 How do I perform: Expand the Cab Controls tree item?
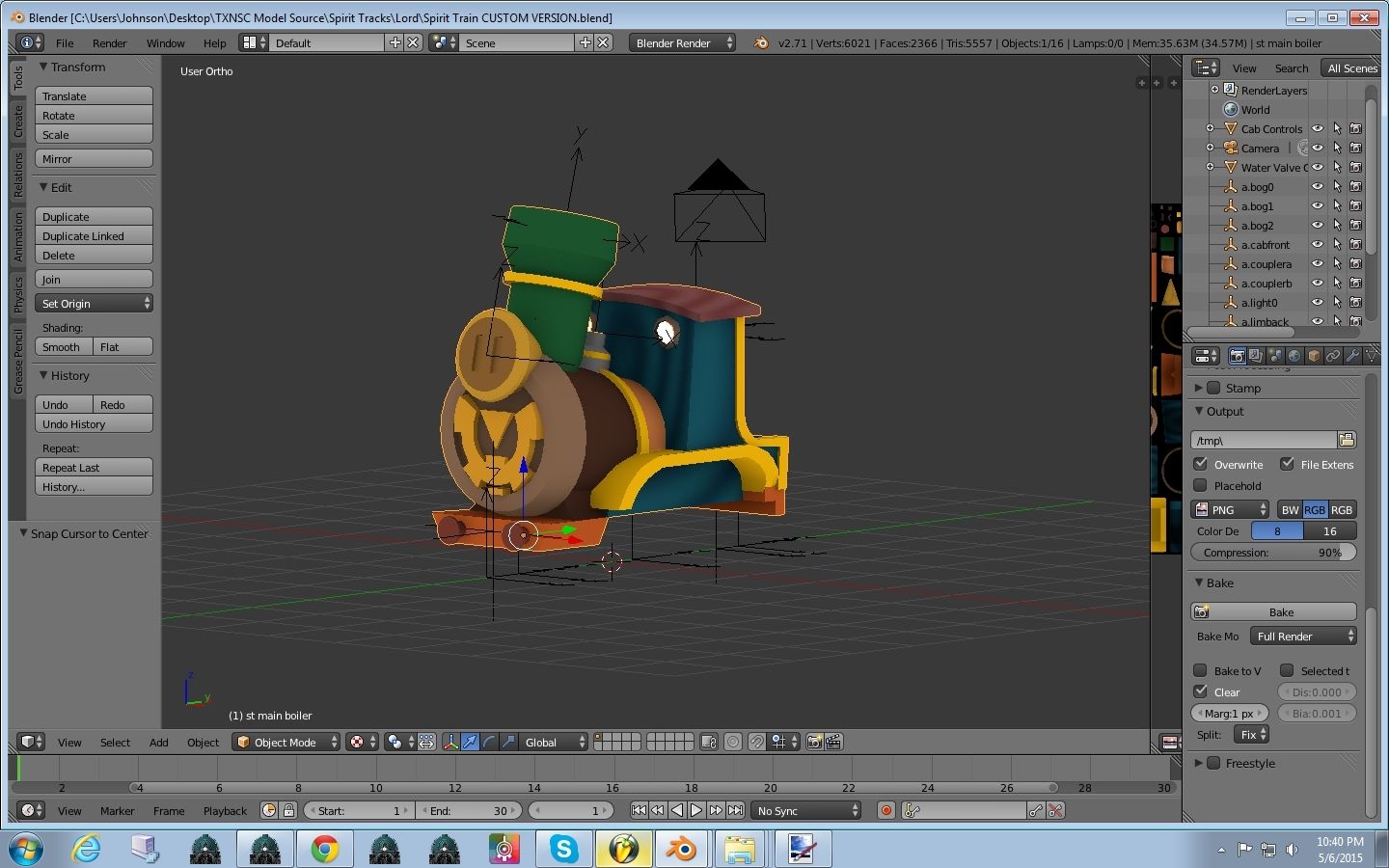coord(1210,128)
